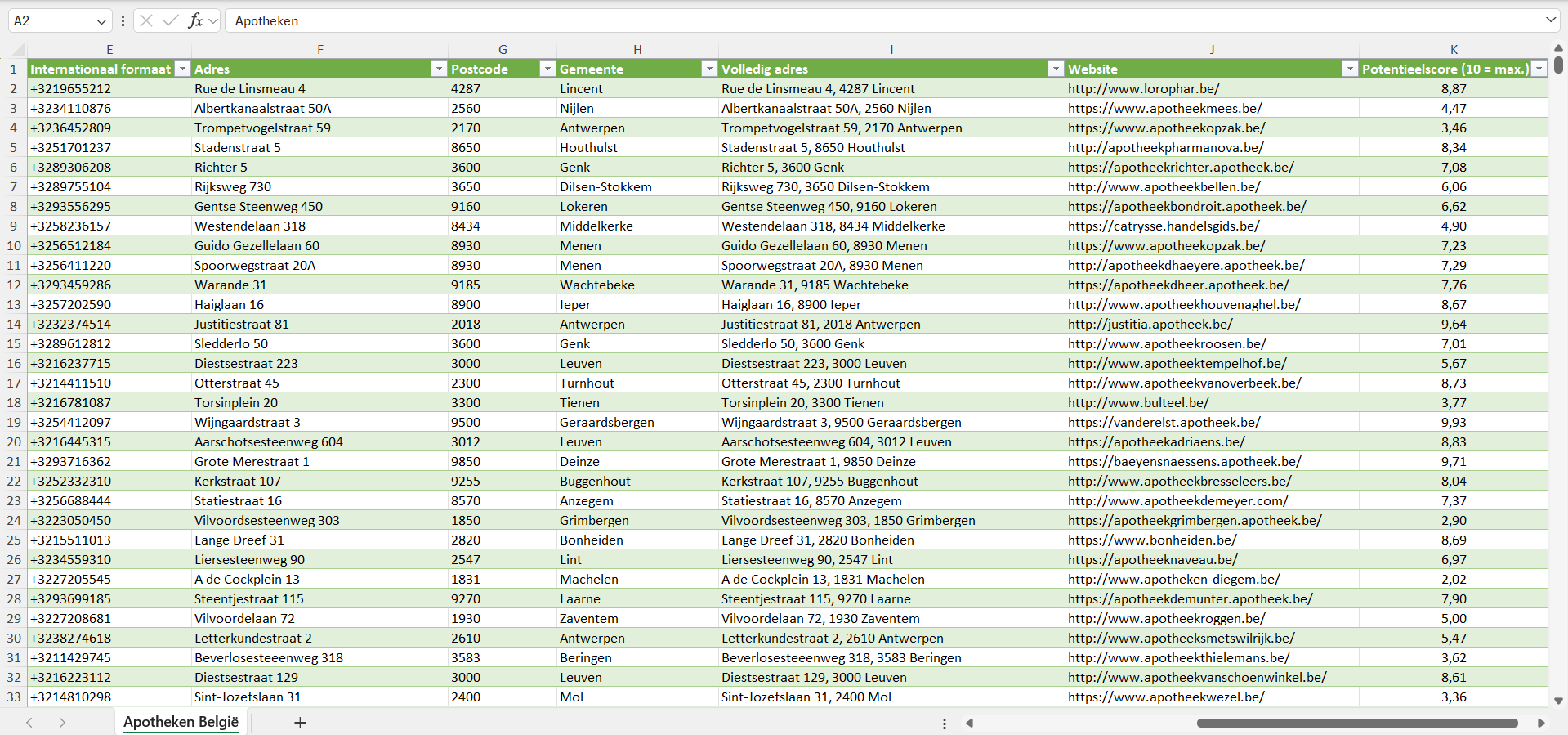The height and width of the screenshot is (735, 1568).
Task: Click the Insert Function fx icon
Action: pos(195,20)
